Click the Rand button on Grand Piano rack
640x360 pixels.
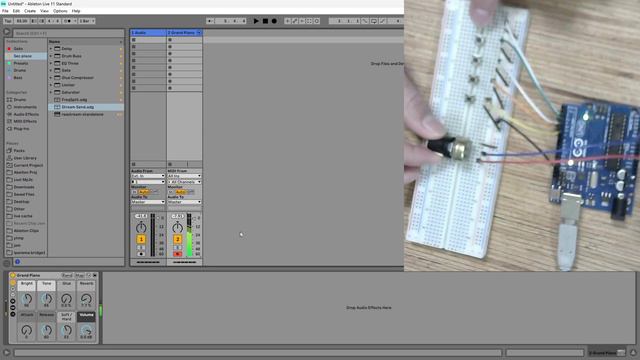[x=67, y=276]
